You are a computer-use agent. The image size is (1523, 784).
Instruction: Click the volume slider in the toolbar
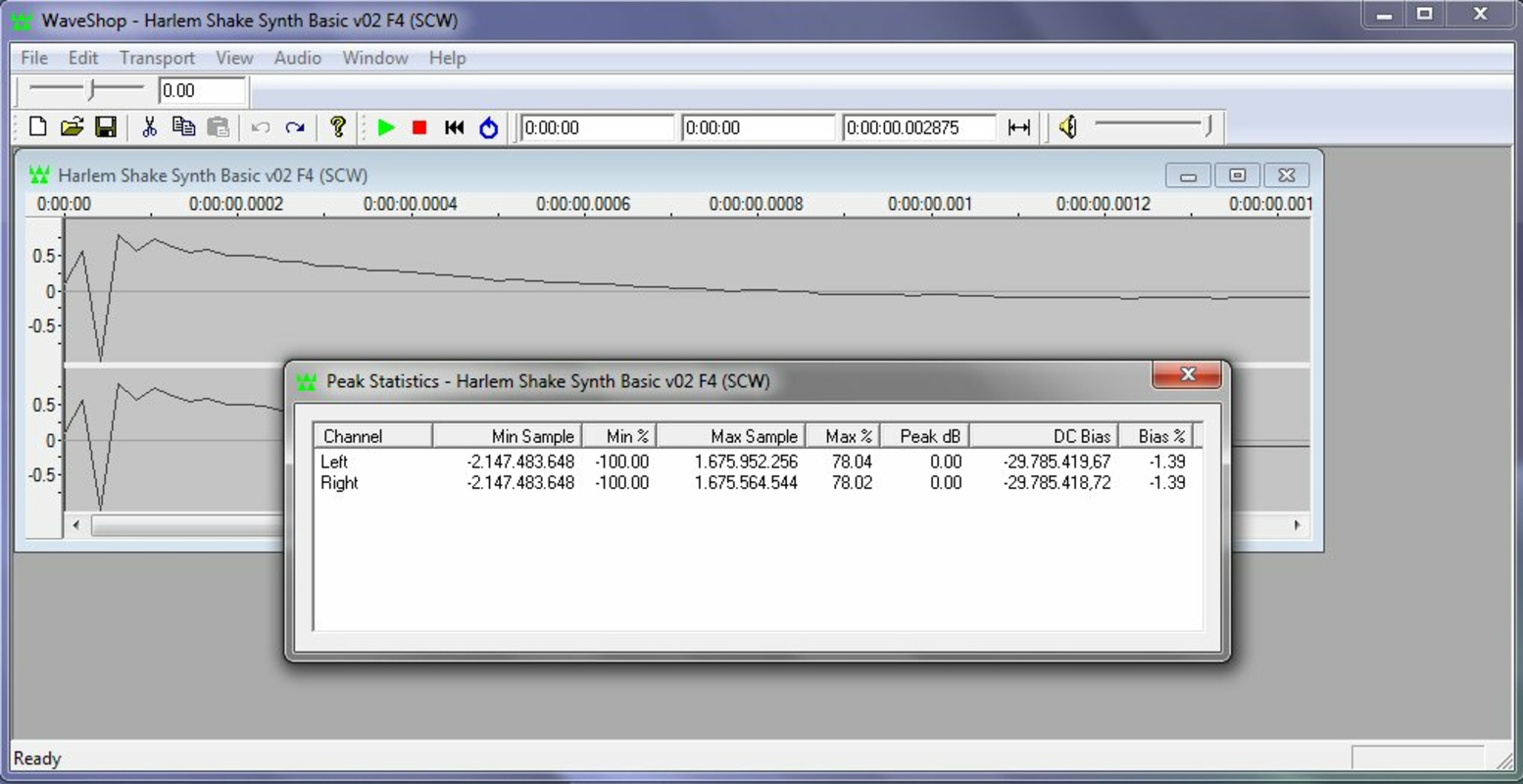pyautogui.click(x=1154, y=124)
